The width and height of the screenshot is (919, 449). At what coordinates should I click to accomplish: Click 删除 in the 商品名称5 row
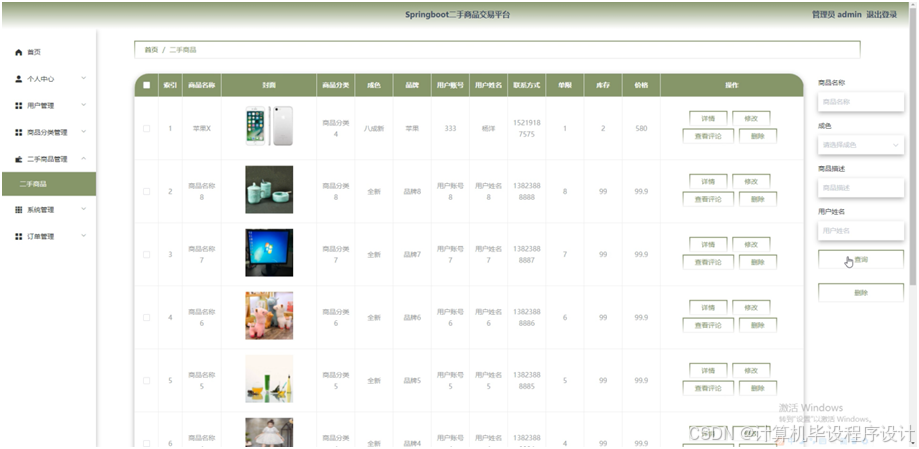click(x=758, y=388)
